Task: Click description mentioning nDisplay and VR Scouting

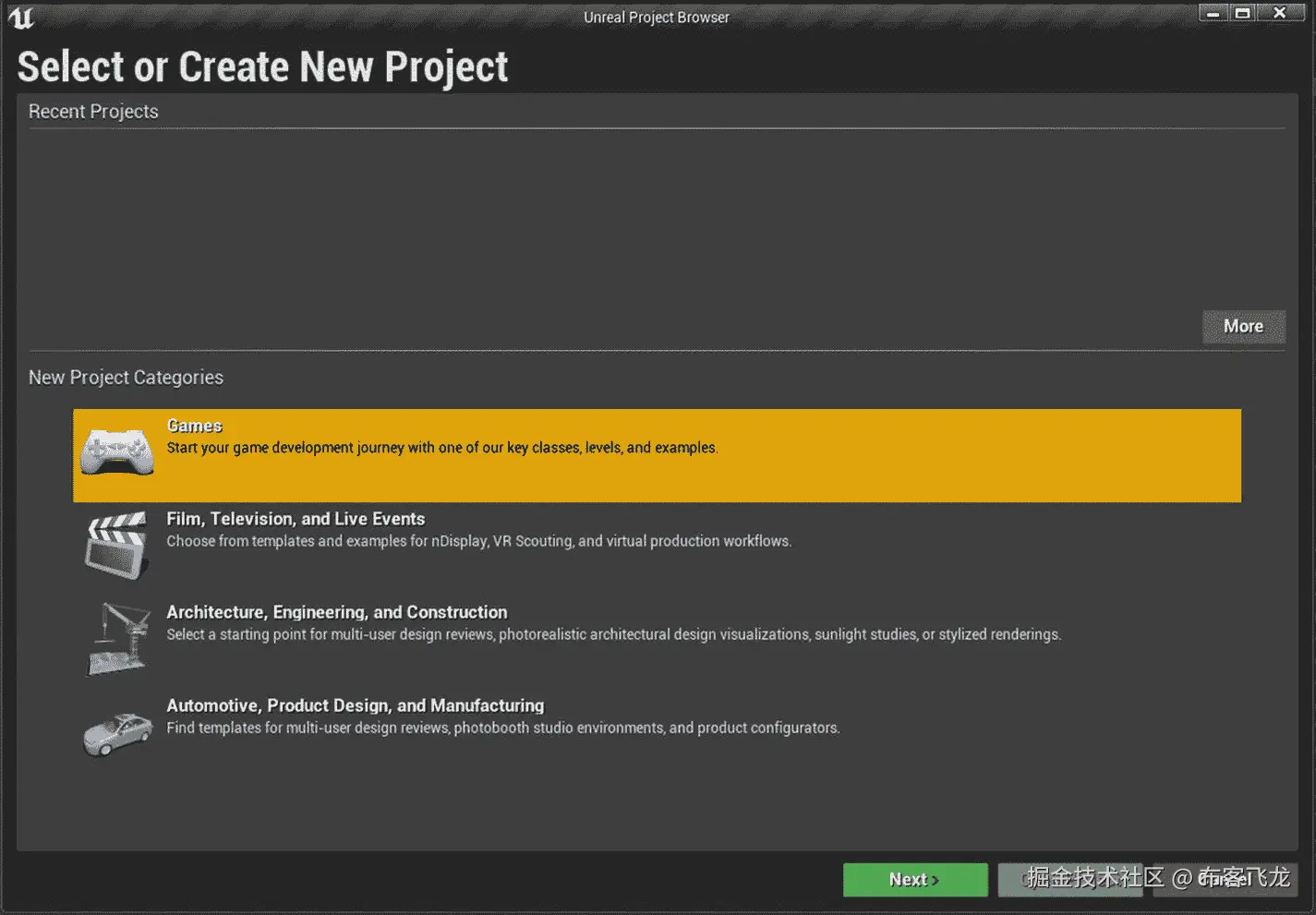Action: tap(479, 541)
